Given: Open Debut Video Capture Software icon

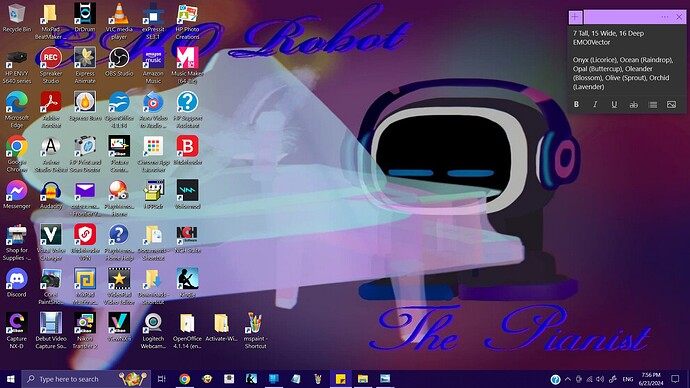Looking at the screenshot, I should [51, 331].
